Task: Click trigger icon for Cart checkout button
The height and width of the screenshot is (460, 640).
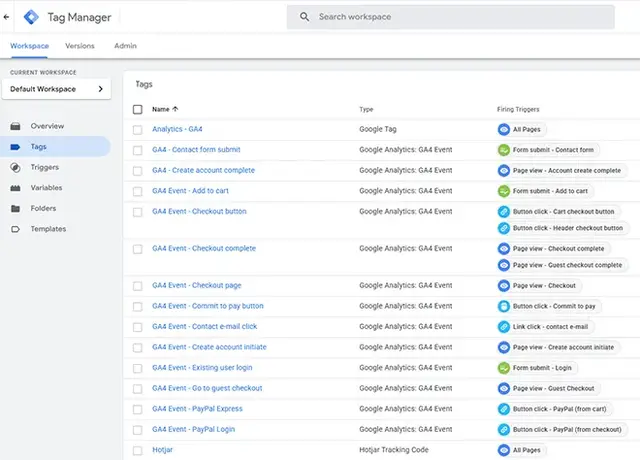Action: [504, 211]
